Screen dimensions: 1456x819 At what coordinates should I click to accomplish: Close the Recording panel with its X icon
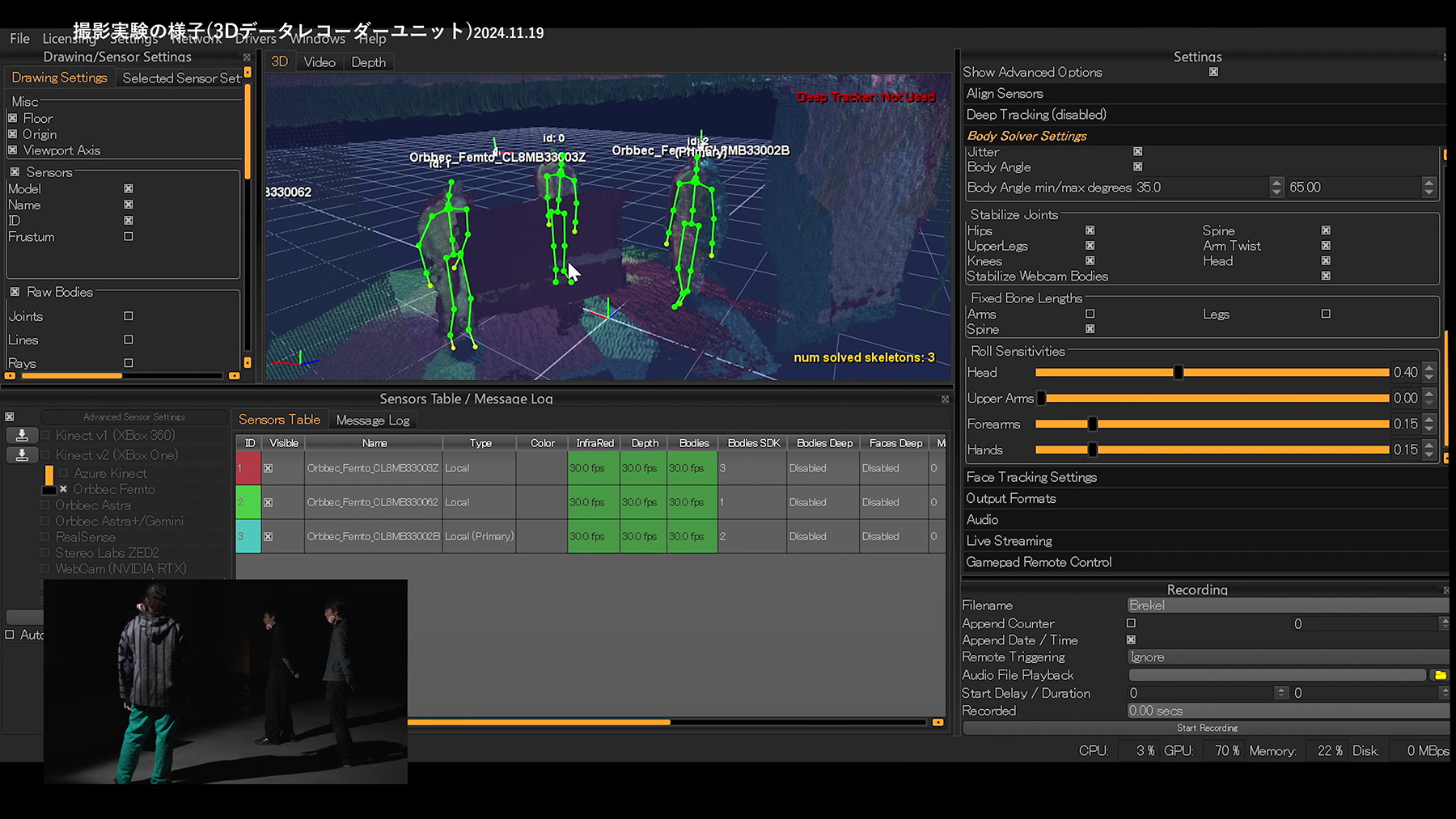[1445, 590]
